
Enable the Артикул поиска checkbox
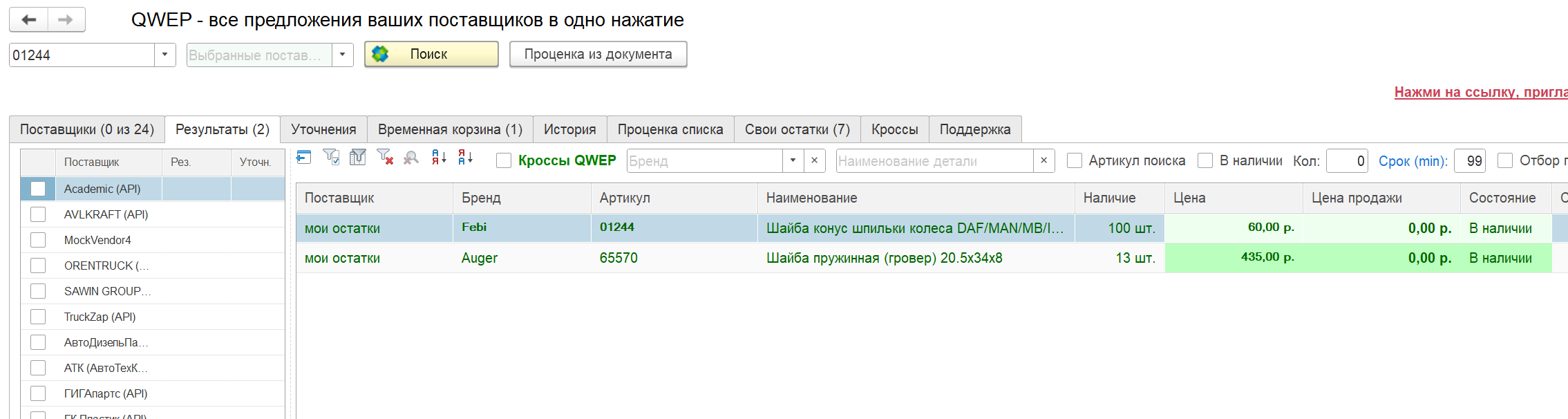pyautogui.click(x=1075, y=160)
